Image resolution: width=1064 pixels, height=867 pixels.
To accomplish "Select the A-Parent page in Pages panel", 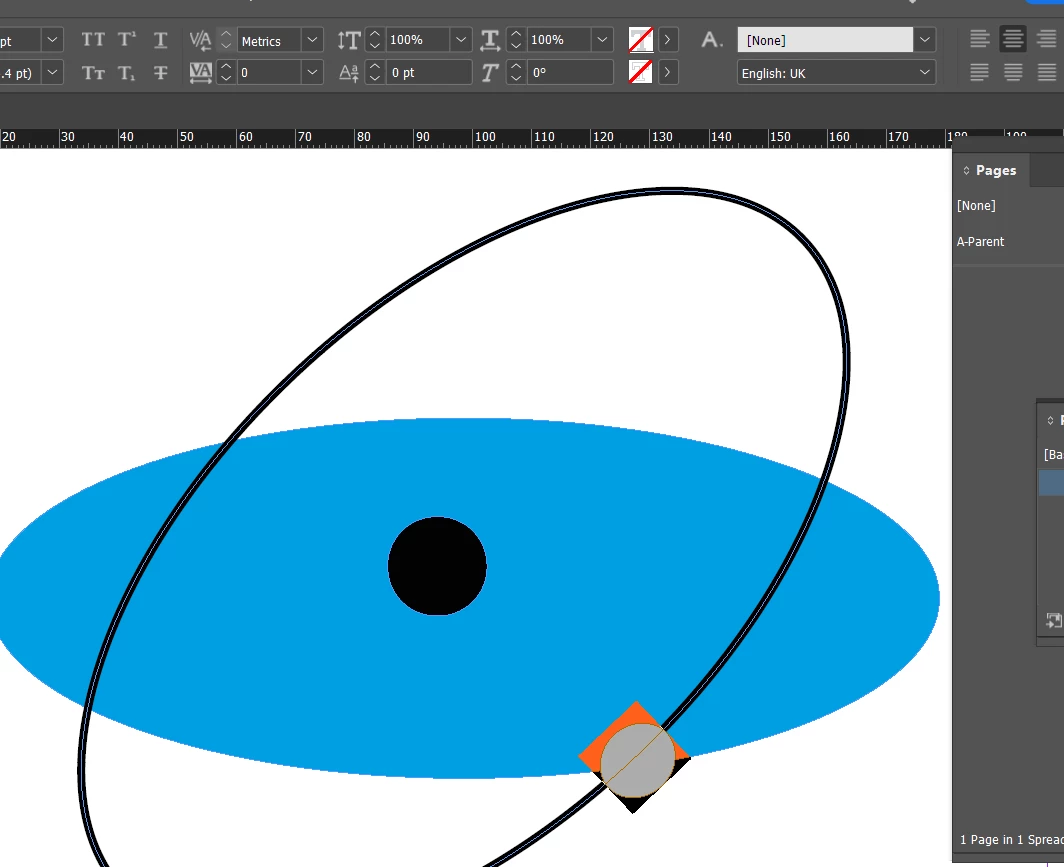I will (x=980, y=242).
